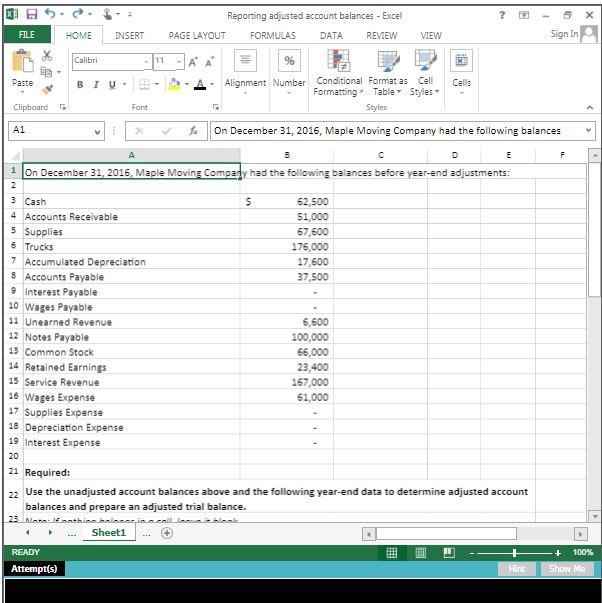602x603 pixels.
Task: Click the Sign In link
Action: tap(564, 34)
